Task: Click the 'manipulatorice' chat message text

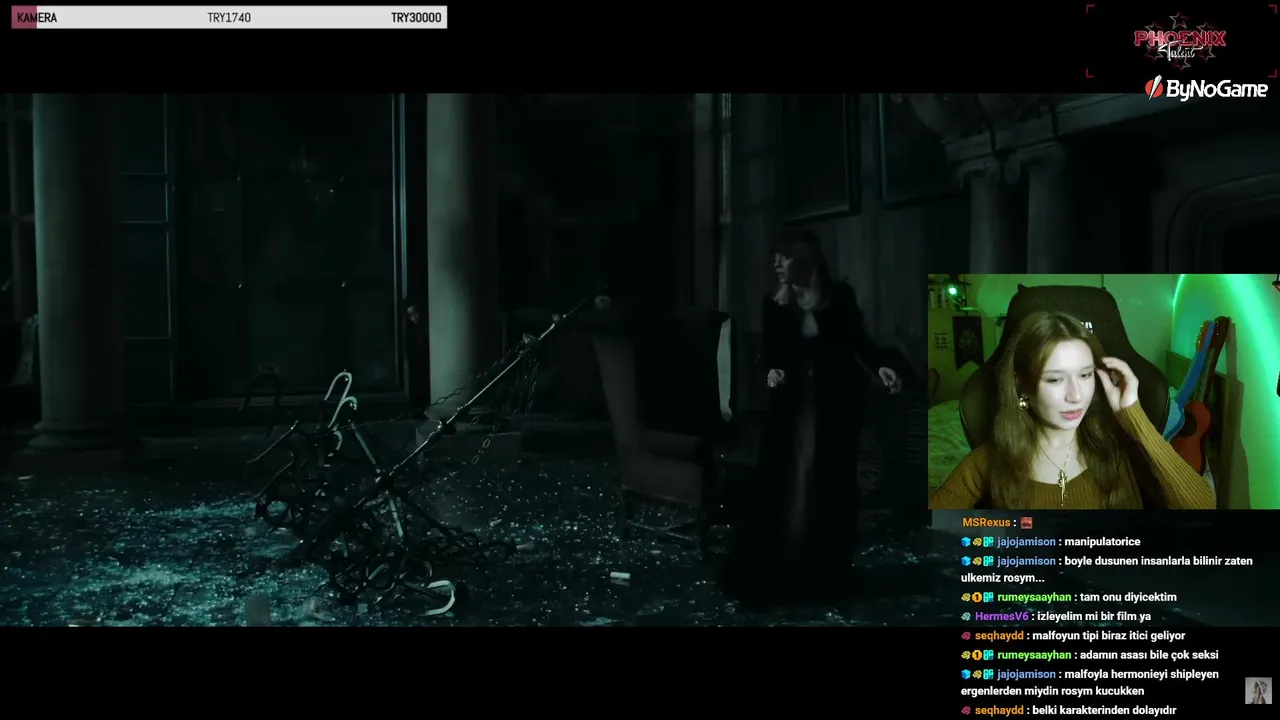Action: [x=1102, y=542]
